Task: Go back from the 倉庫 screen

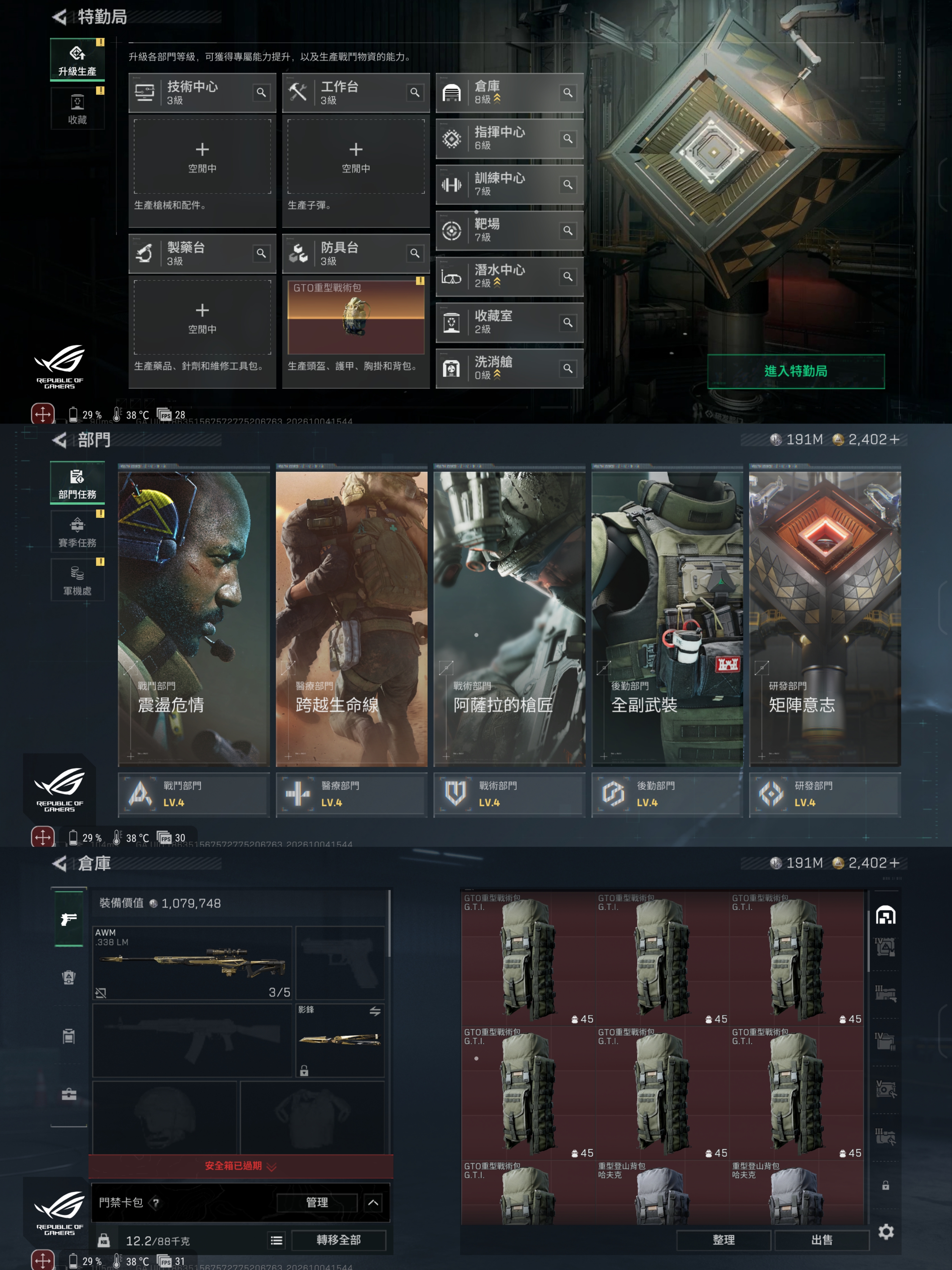Action: 60,863
